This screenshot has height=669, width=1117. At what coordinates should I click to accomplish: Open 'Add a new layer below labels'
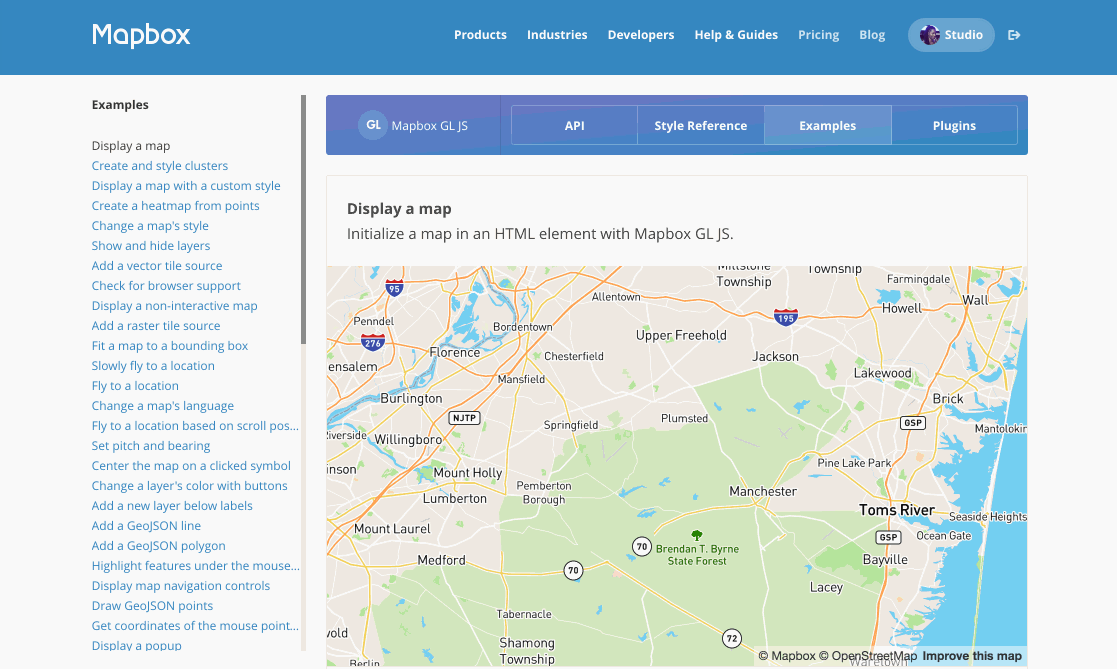coord(172,506)
